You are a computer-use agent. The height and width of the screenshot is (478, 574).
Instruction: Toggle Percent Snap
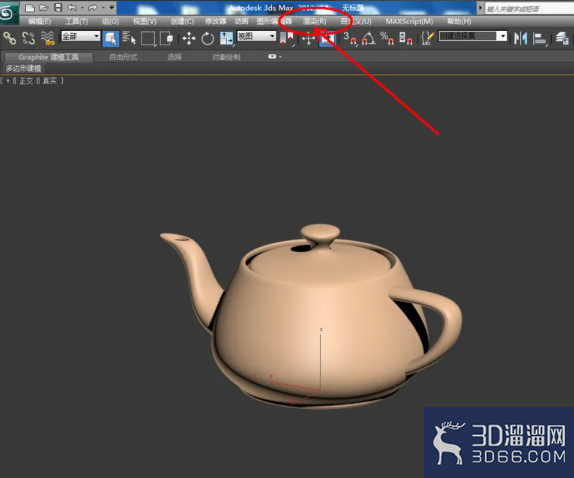[387, 38]
